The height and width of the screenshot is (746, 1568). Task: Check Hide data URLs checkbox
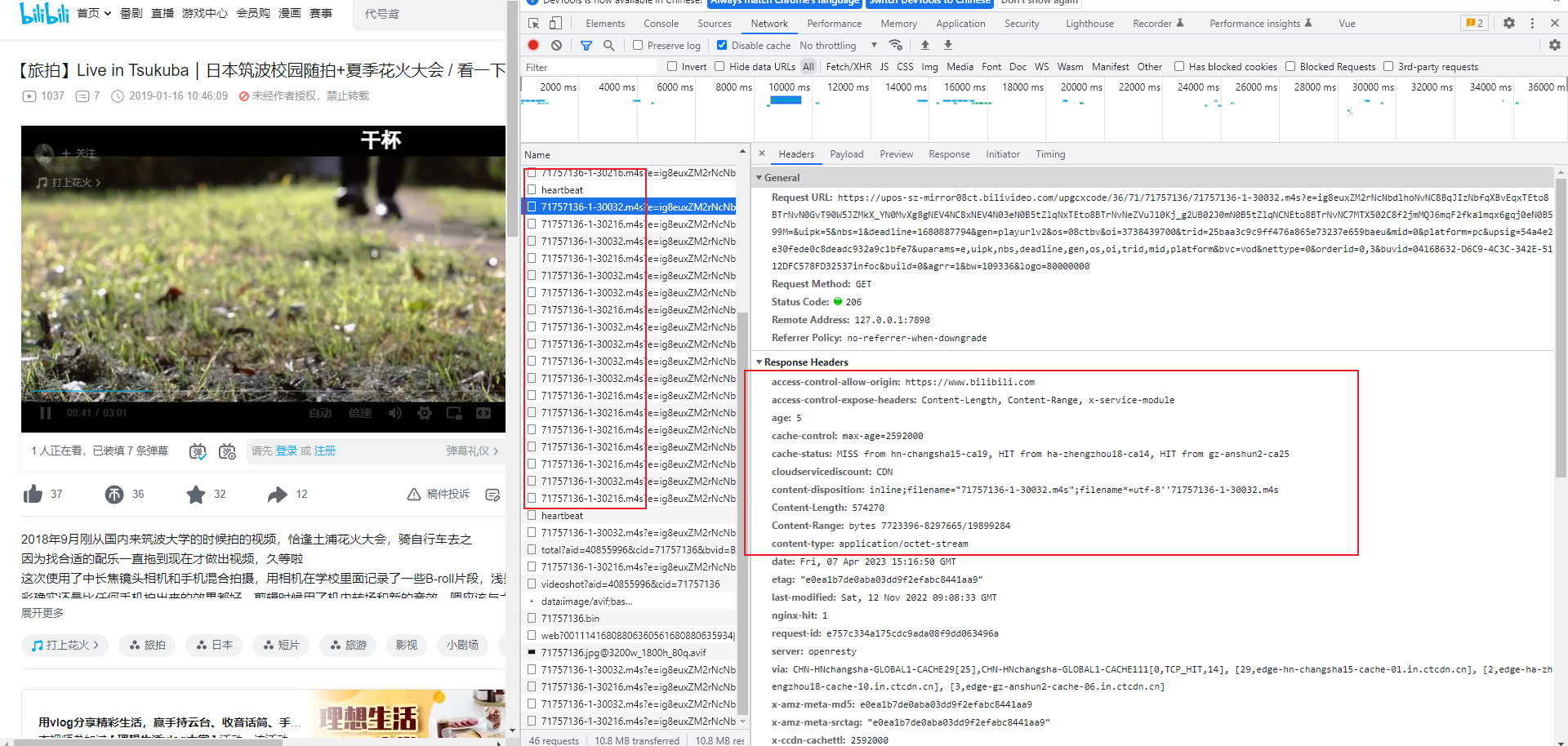(x=719, y=66)
